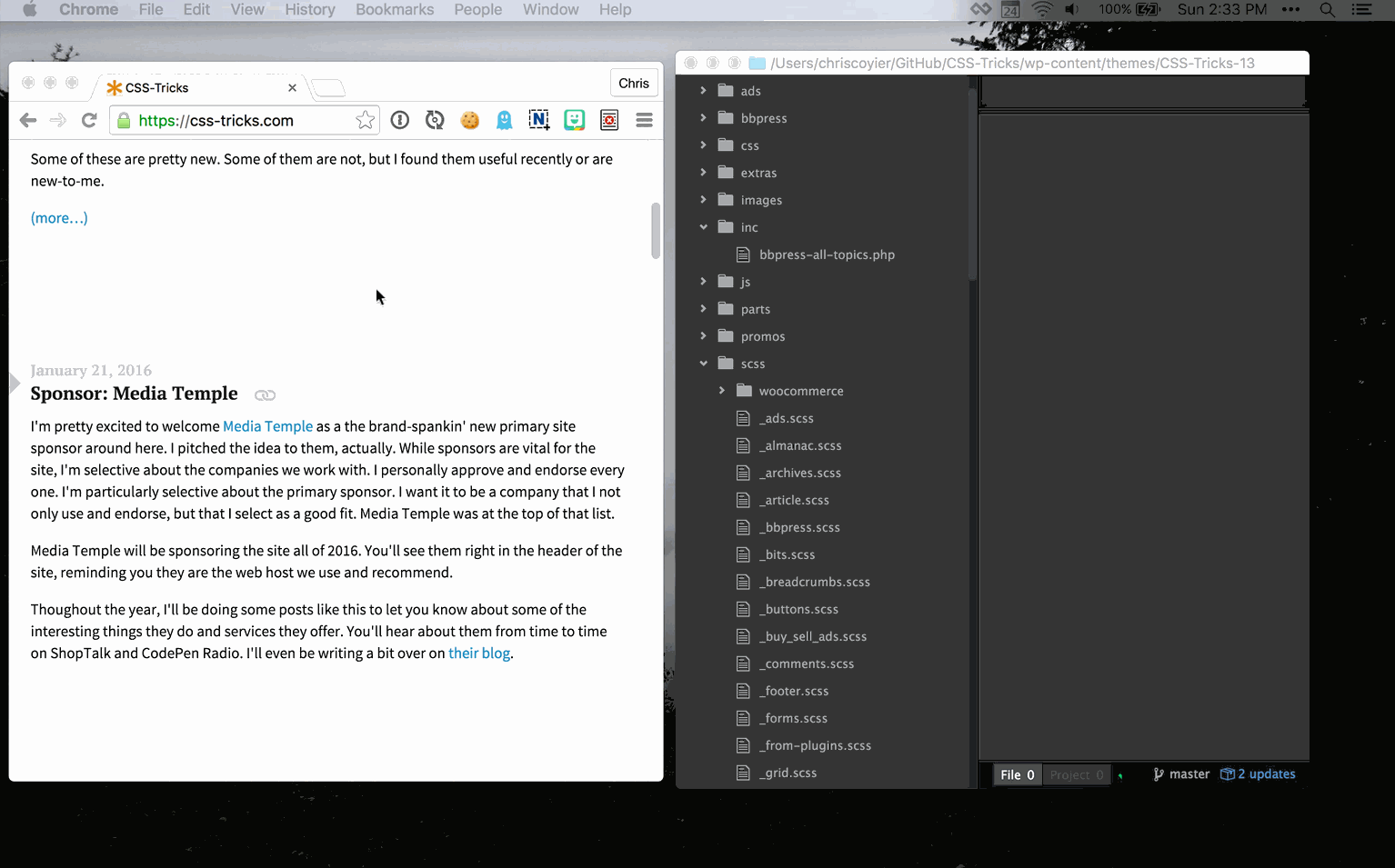This screenshot has width=1395, height=868.
Task: Click permalink icon beside Sponsor: Media Temple
Action: coord(265,395)
